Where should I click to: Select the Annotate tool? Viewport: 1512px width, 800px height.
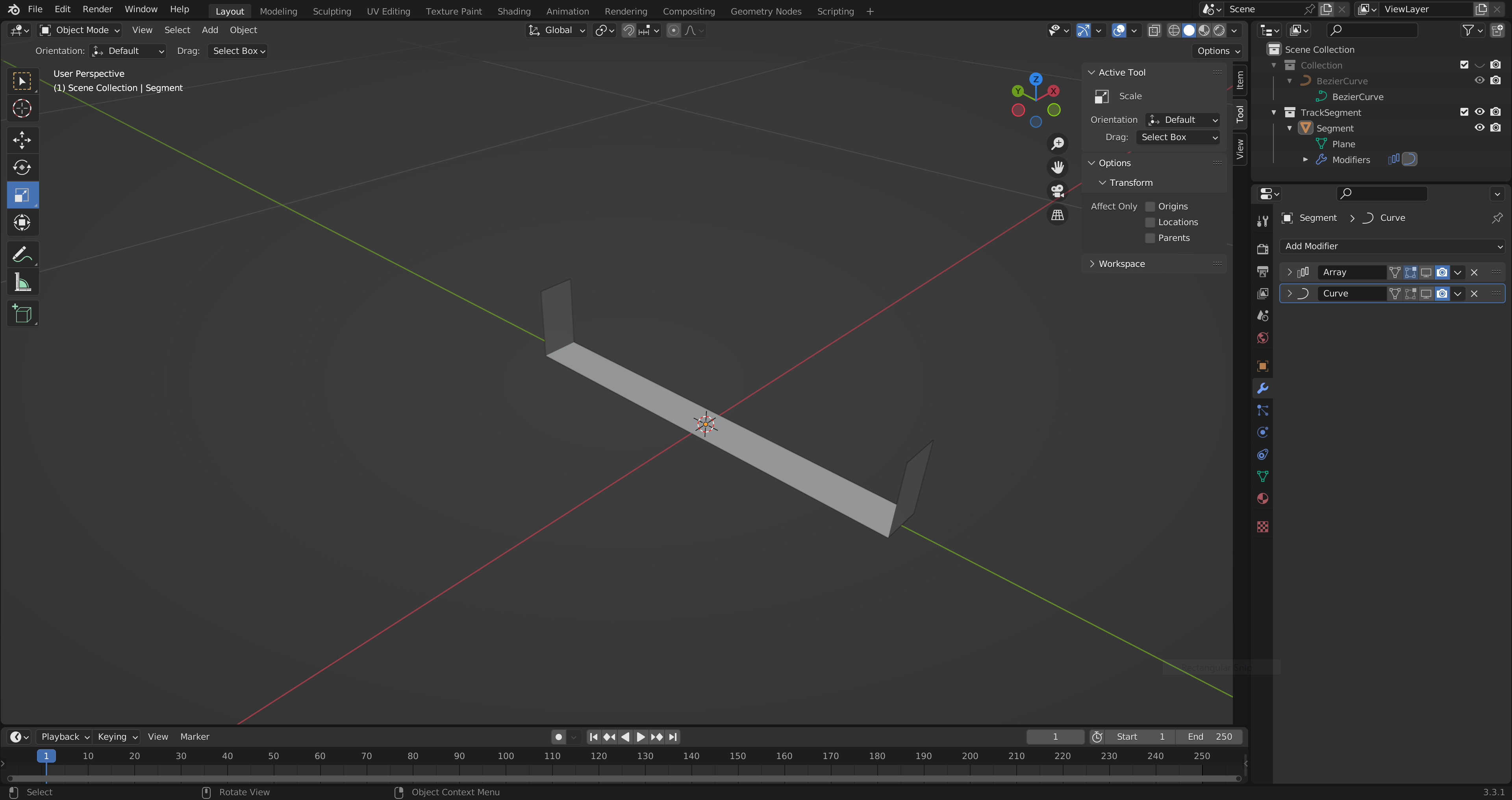click(22, 254)
